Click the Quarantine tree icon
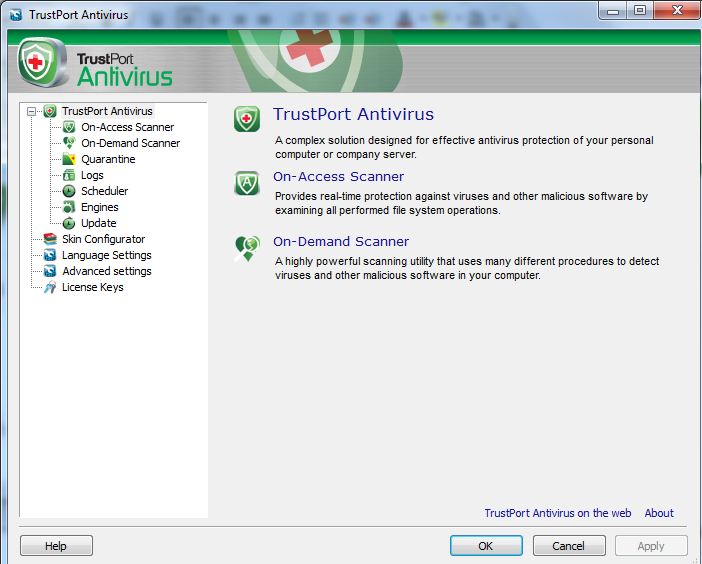Viewport: 702px width, 564px height. [x=69, y=159]
